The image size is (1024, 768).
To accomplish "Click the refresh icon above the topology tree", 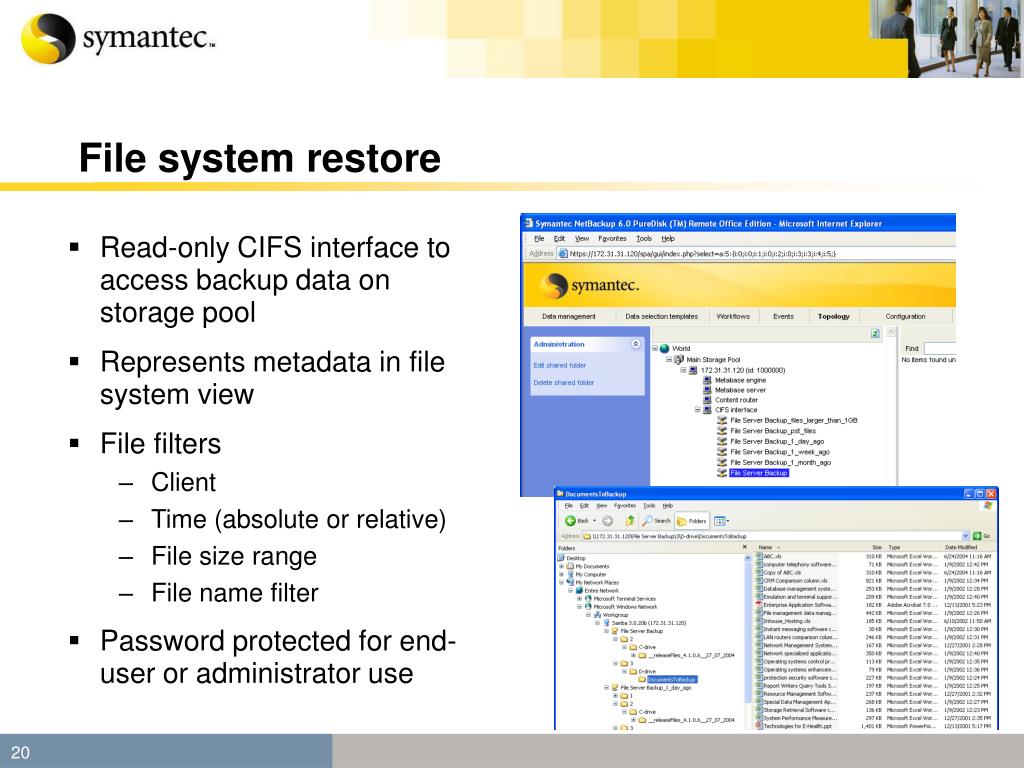I will [x=875, y=334].
